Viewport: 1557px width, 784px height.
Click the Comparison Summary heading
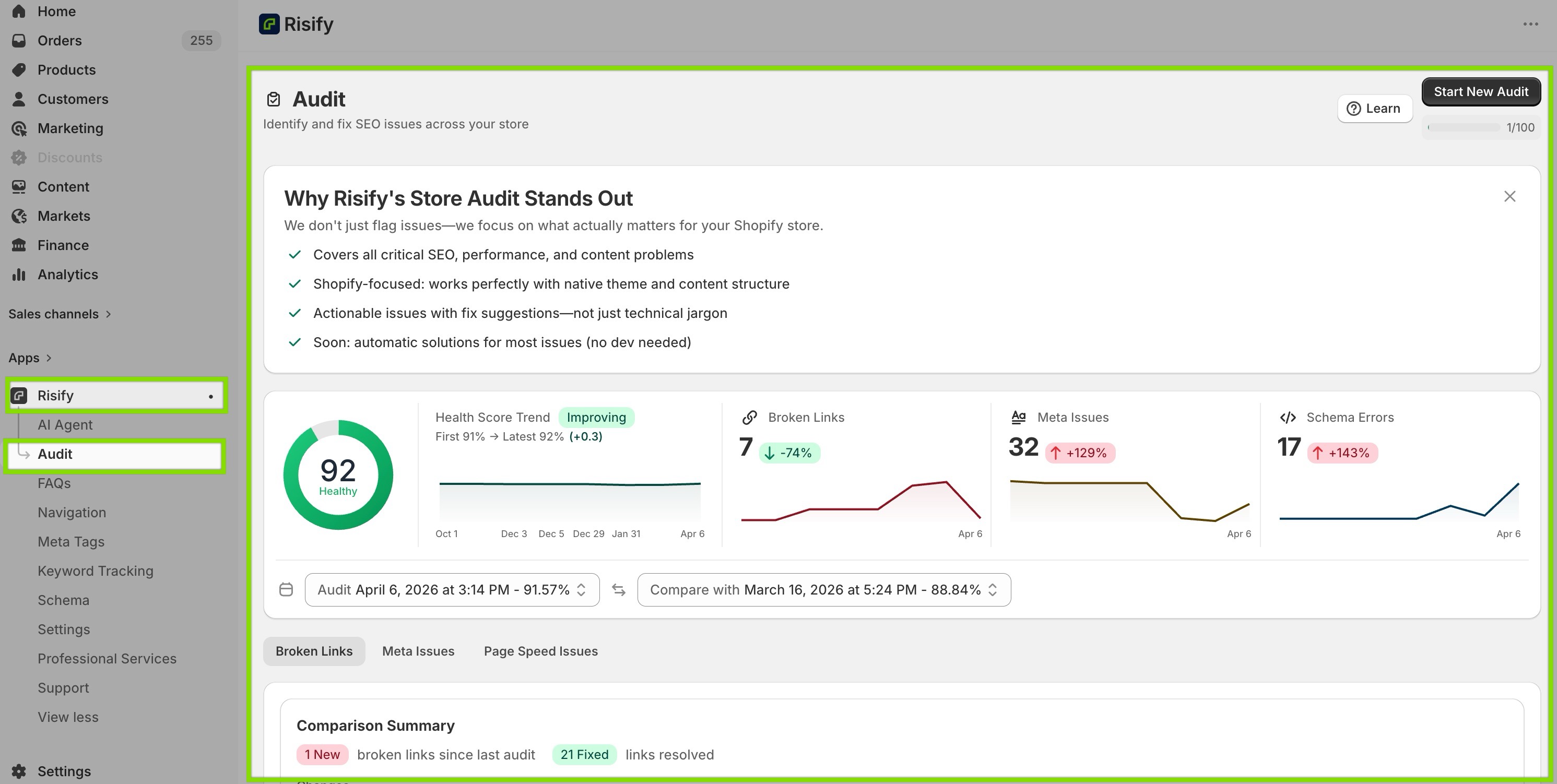point(375,726)
